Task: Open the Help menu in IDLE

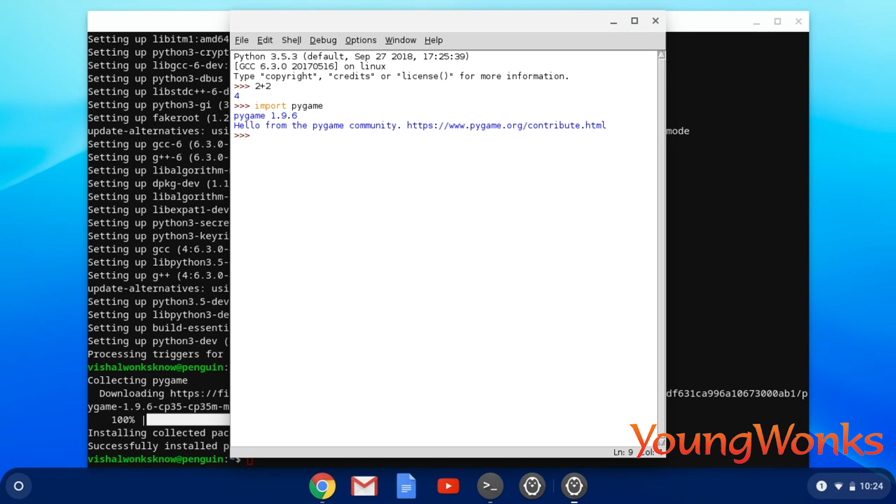Action: pyautogui.click(x=433, y=40)
